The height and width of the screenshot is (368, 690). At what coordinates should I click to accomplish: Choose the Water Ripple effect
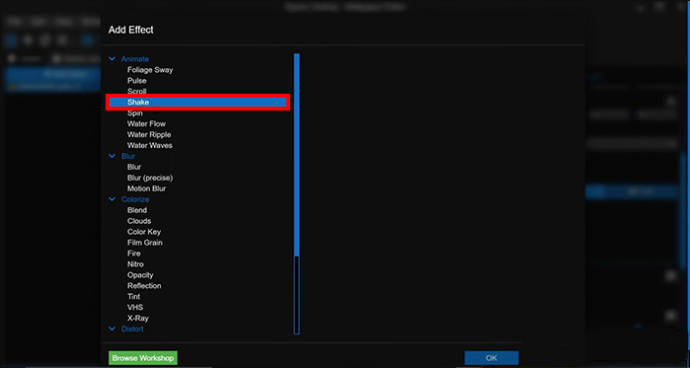coord(149,135)
